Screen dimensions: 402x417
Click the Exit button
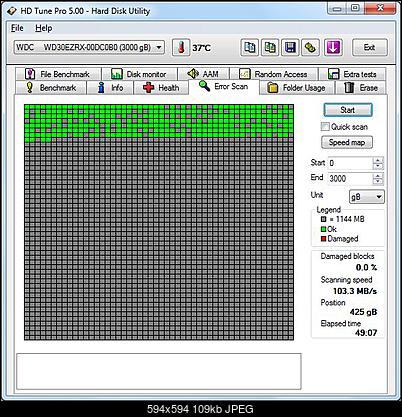(370, 47)
